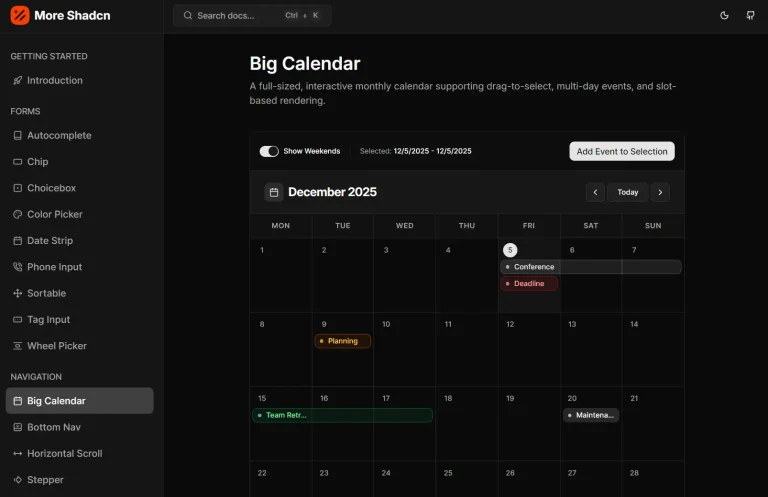Open the Horizontal Scroll page
This screenshot has width=768, height=497.
(80, 453)
